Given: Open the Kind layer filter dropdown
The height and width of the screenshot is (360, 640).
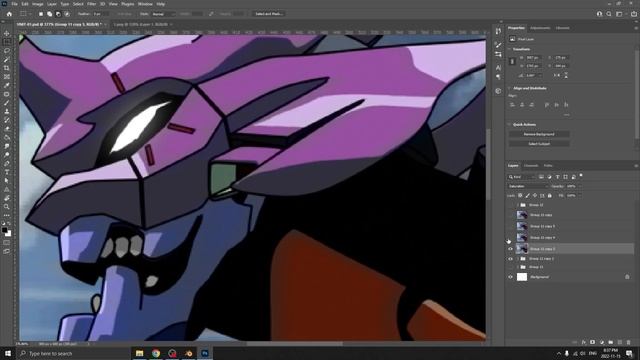Looking at the screenshot, I should click(521, 177).
